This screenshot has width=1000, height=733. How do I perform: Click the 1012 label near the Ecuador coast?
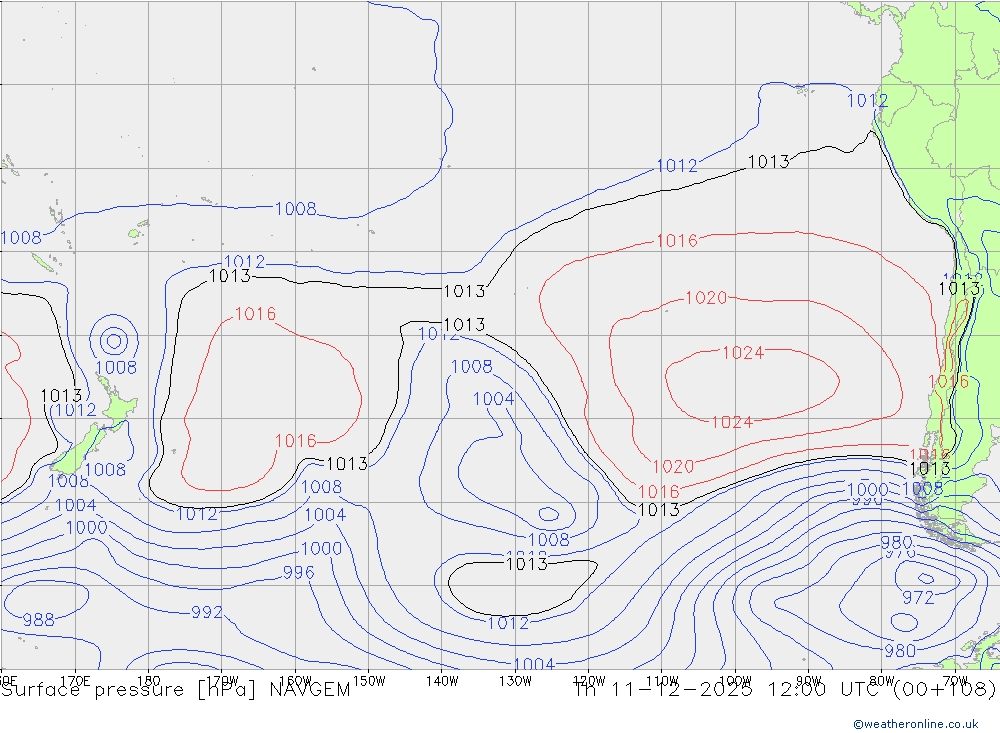[x=867, y=101]
